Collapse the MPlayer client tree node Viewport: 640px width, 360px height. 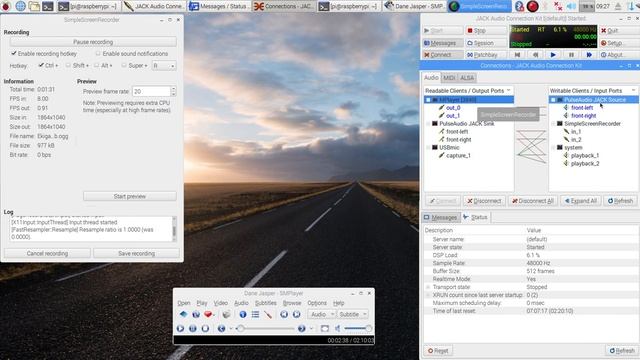[x=428, y=100]
